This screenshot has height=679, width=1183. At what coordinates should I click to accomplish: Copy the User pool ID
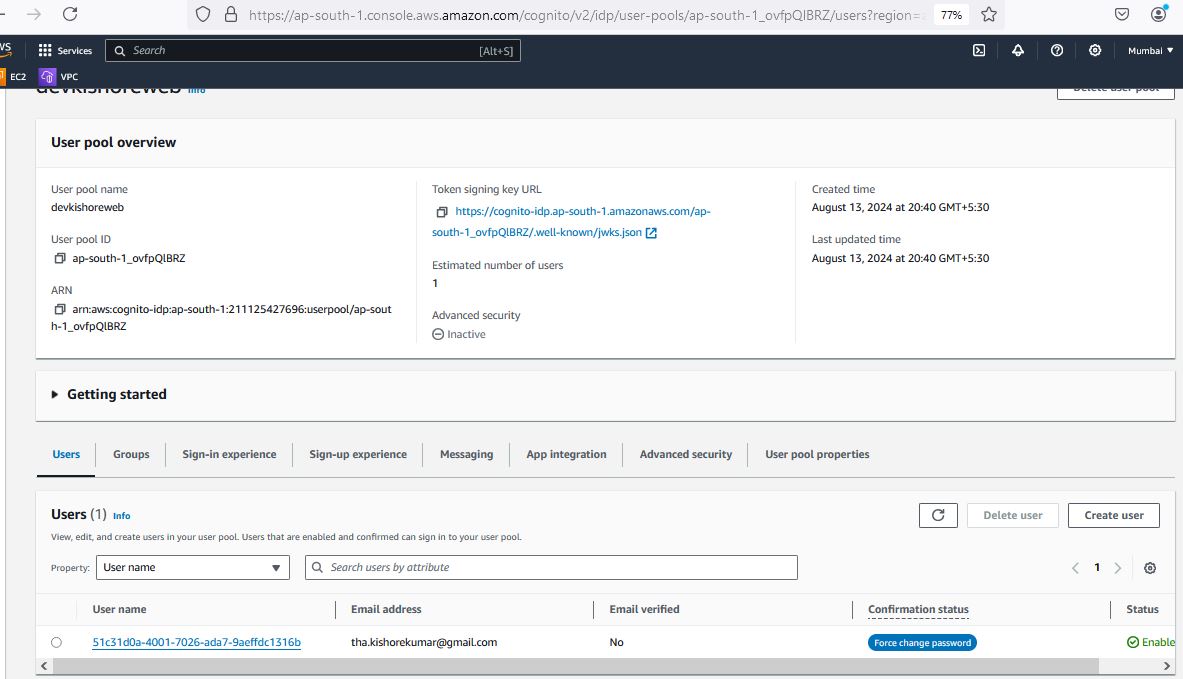[60, 258]
